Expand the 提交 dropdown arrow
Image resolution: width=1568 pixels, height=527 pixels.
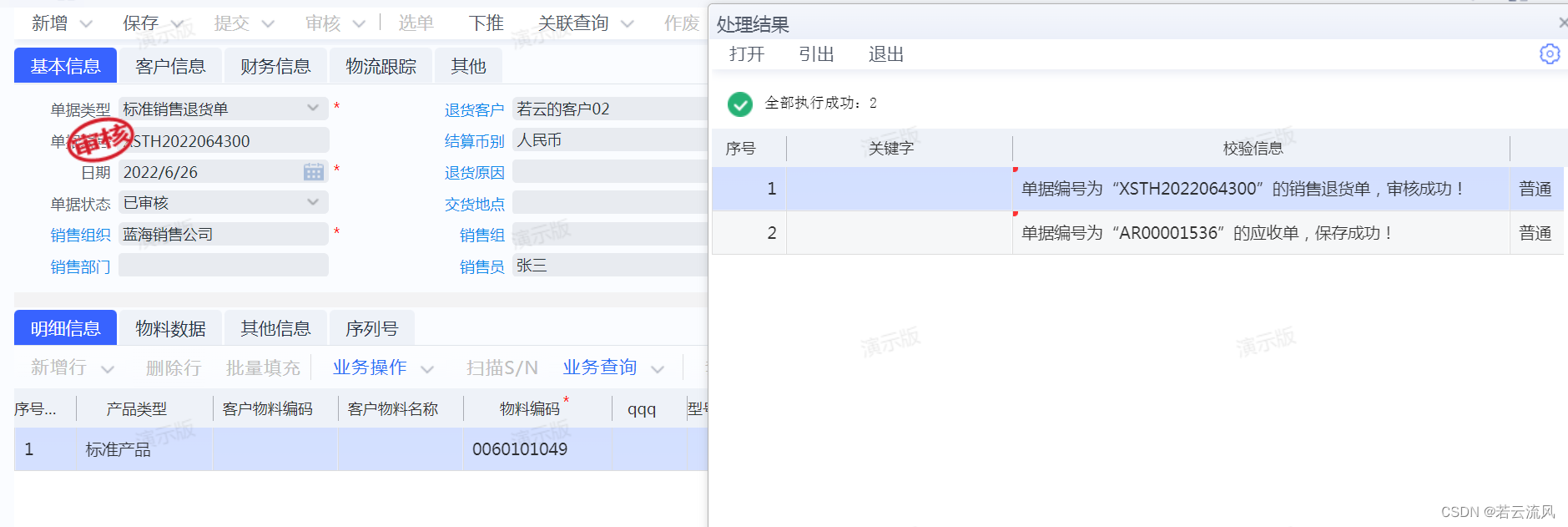tap(268, 24)
